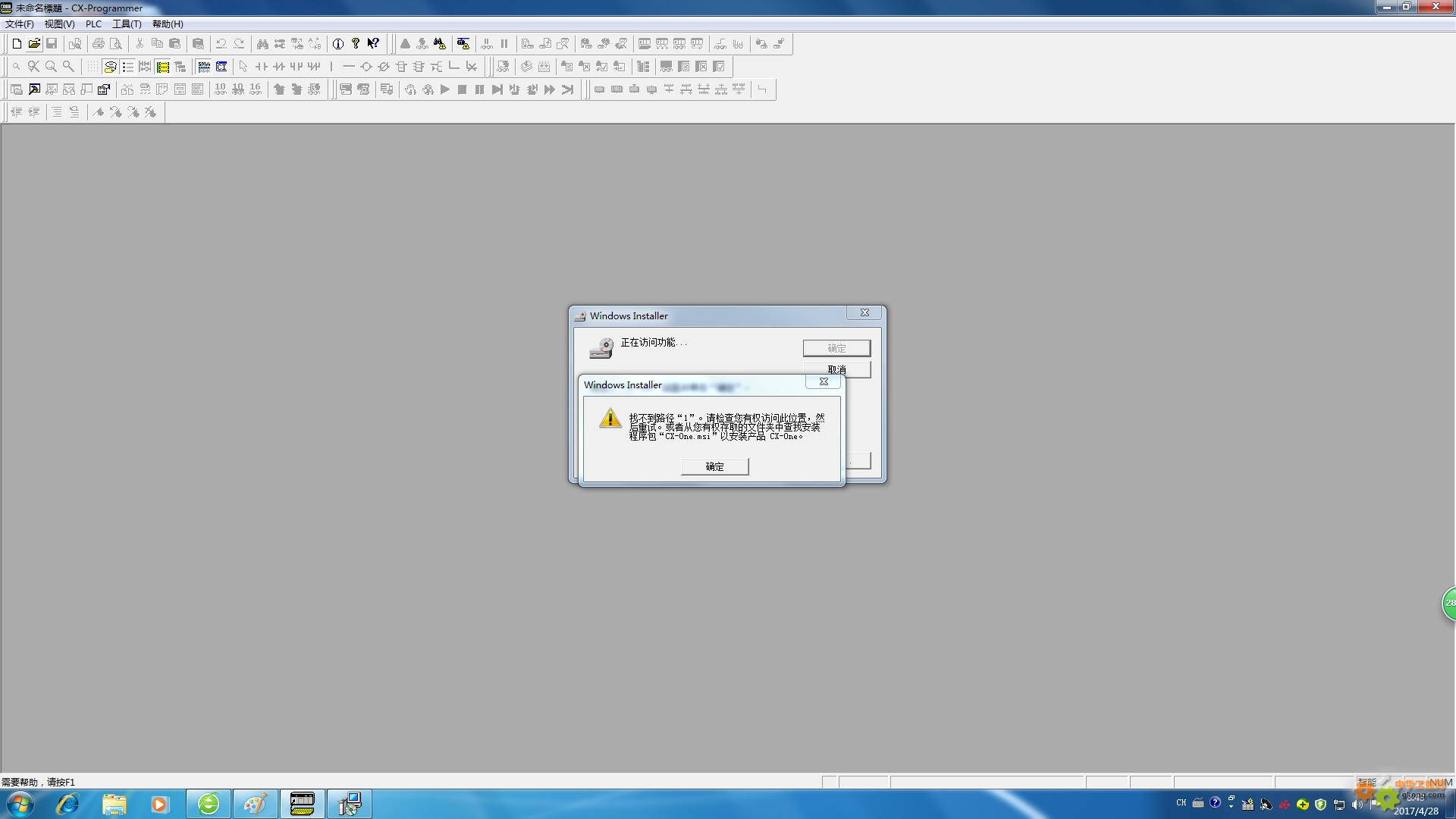Click the Zoom In magnifier icon

click(x=51, y=67)
